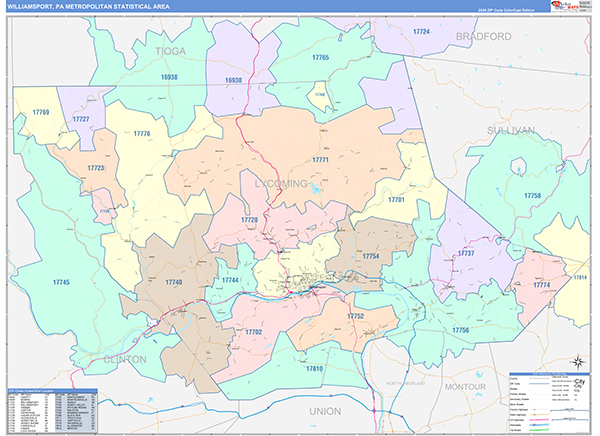The width and height of the screenshot is (600, 436).
Task: Select the LYCOMING county label
Action: (x=281, y=184)
